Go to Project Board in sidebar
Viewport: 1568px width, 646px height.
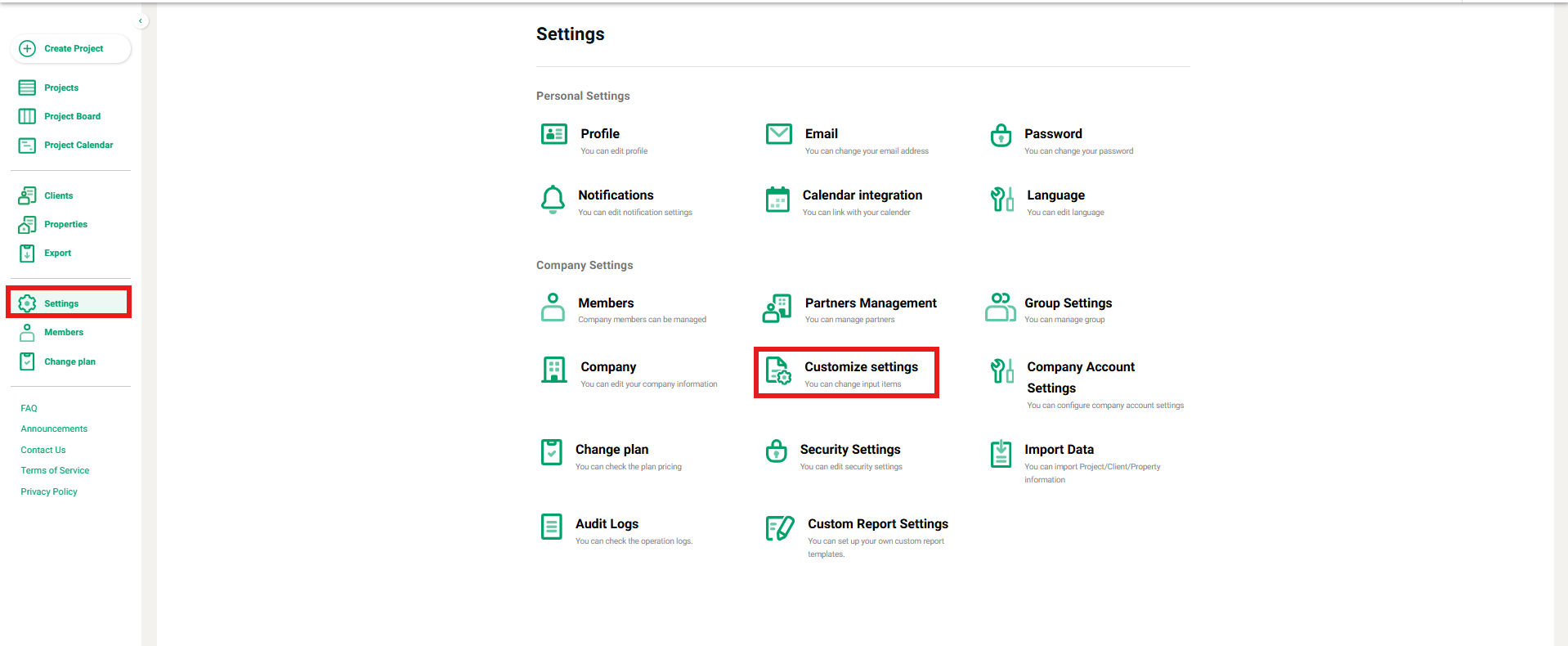click(x=72, y=116)
